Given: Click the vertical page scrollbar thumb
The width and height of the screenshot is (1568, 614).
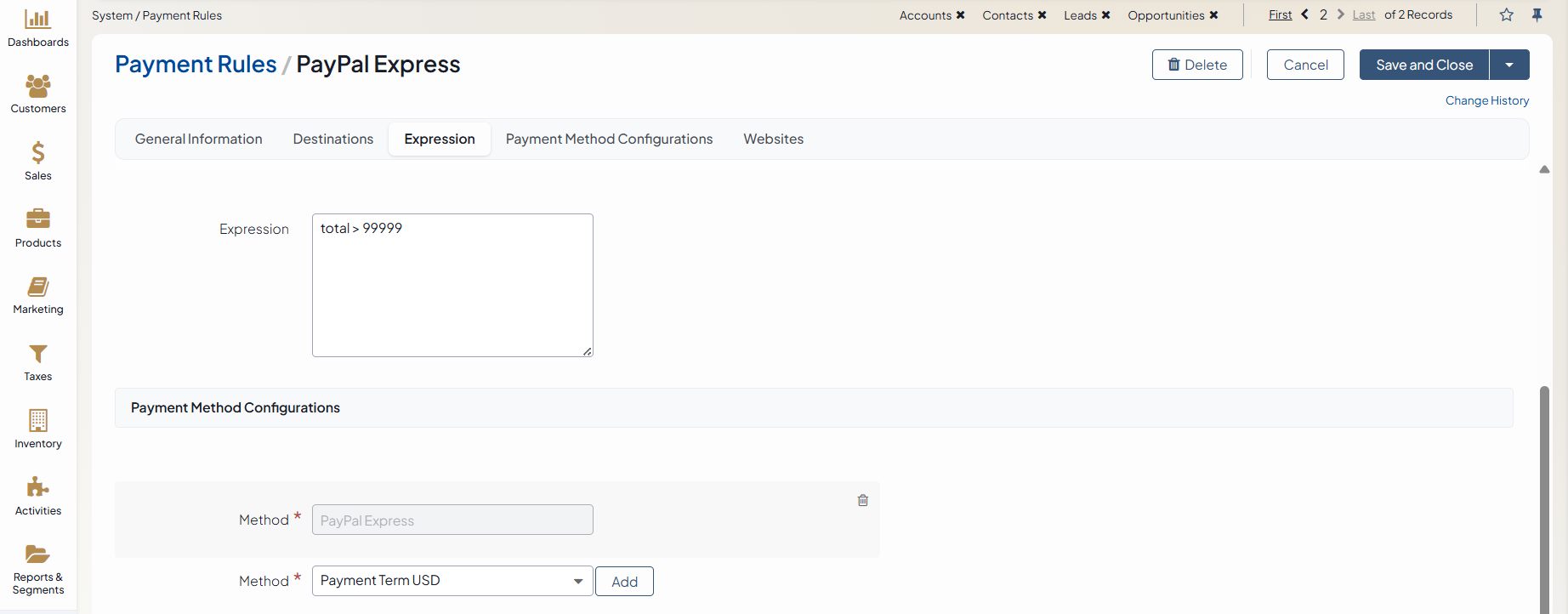Looking at the screenshot, I should click(x=1544, y=500).
